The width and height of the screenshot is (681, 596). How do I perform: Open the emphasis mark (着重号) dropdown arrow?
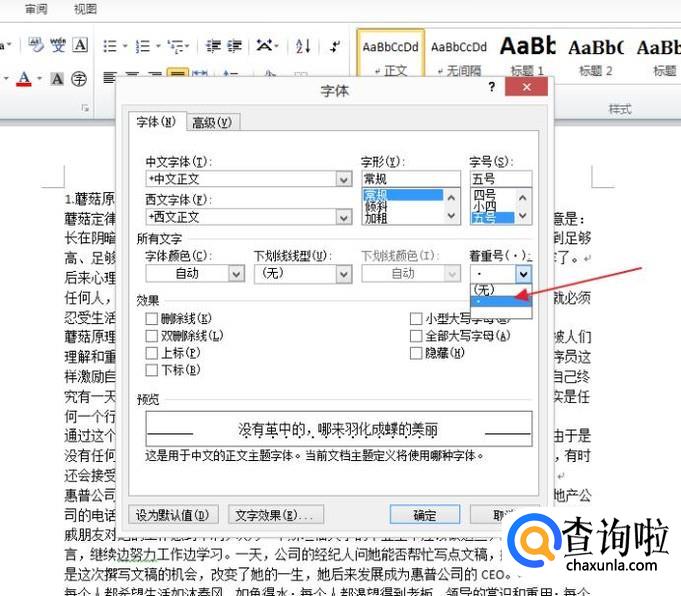click(523, 274)
